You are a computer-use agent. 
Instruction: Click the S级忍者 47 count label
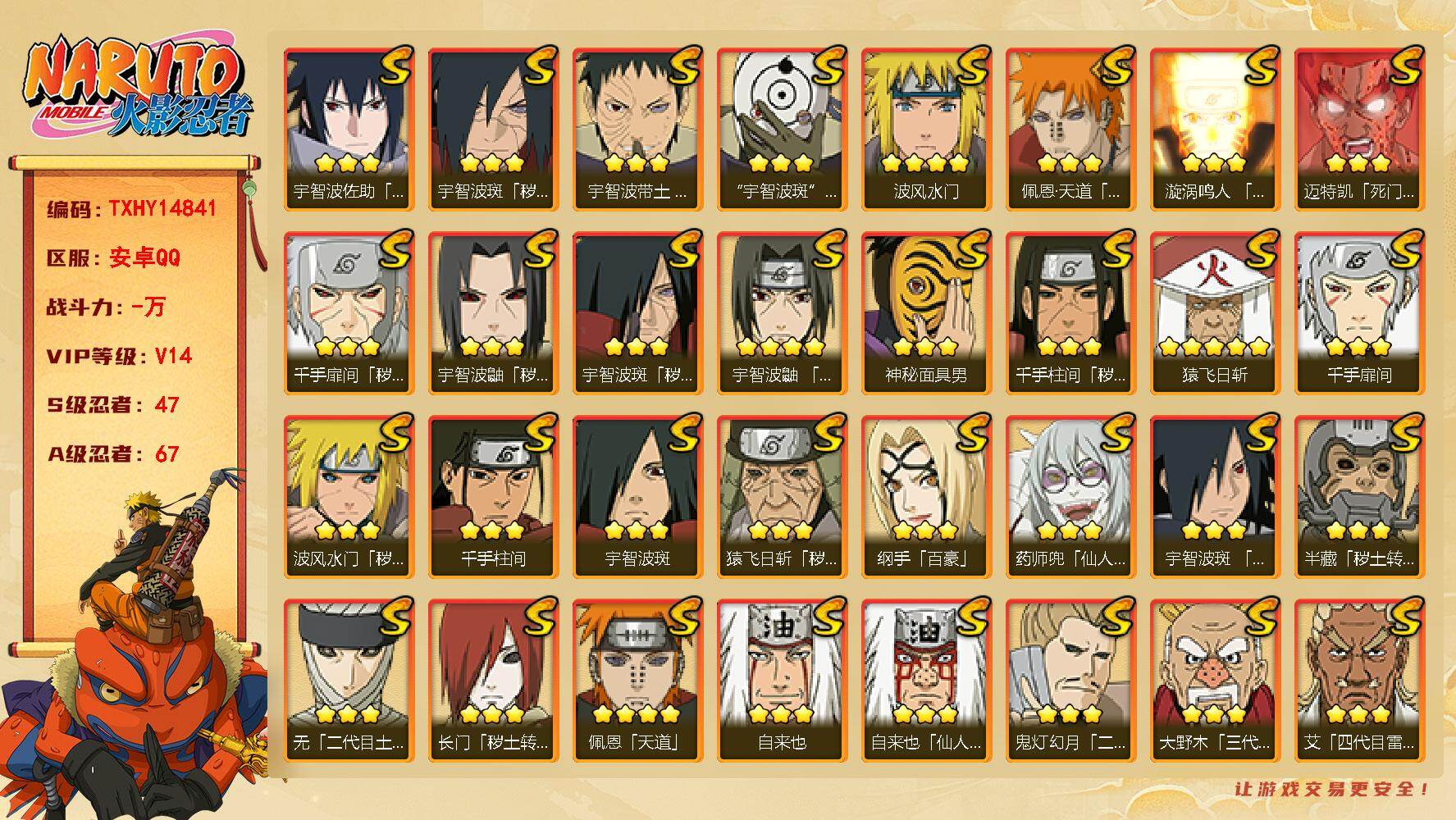tap(113, 405)
